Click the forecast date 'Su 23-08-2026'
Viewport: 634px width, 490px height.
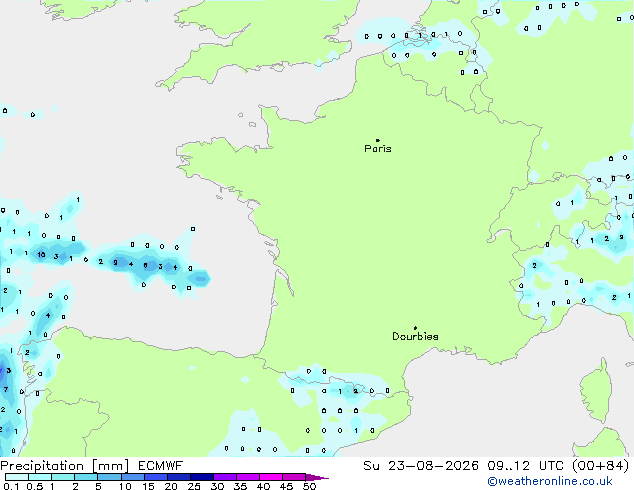point(421,466)
